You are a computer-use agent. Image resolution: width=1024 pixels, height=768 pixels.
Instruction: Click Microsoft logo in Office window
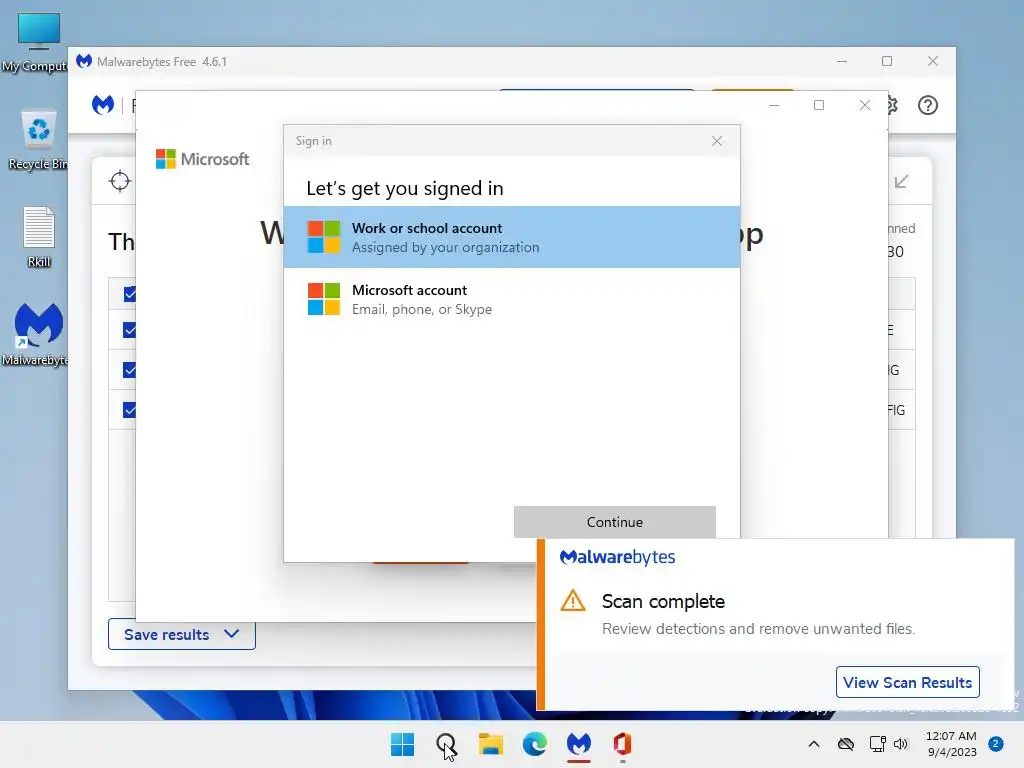(202, 159)
